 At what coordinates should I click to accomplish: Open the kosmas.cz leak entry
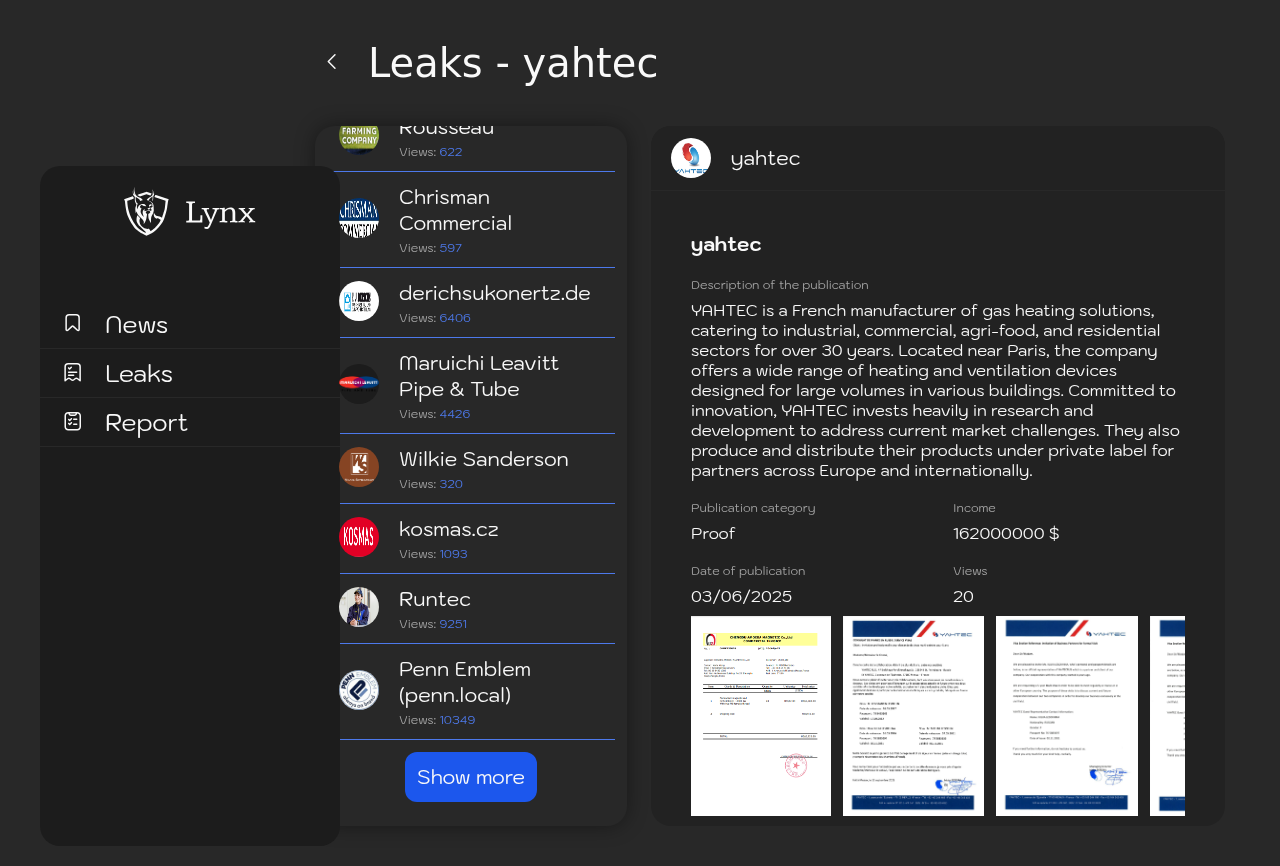(x=471, y=539)
